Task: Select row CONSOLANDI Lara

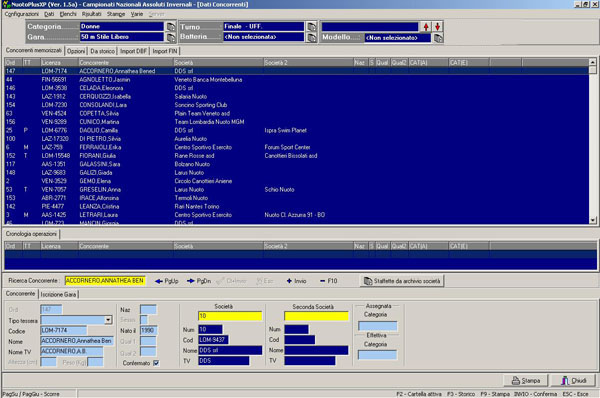Action: (297, 105)
